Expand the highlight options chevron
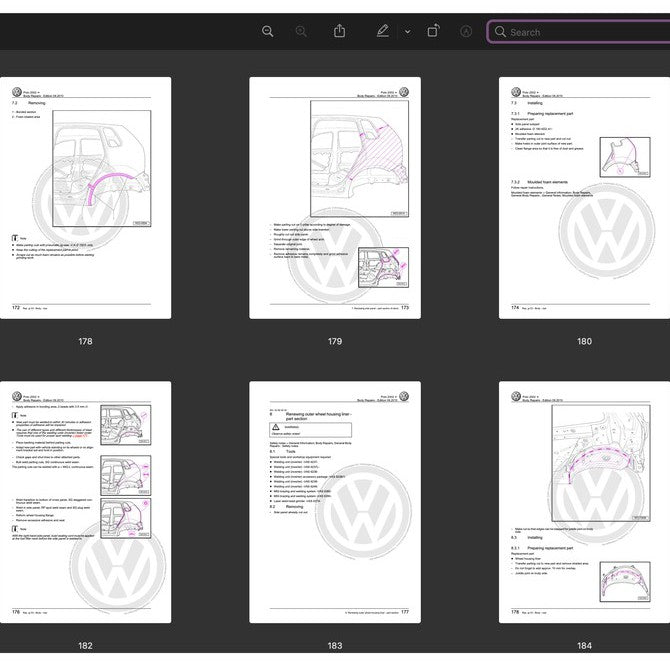670x670 pixels. (407, 32)
